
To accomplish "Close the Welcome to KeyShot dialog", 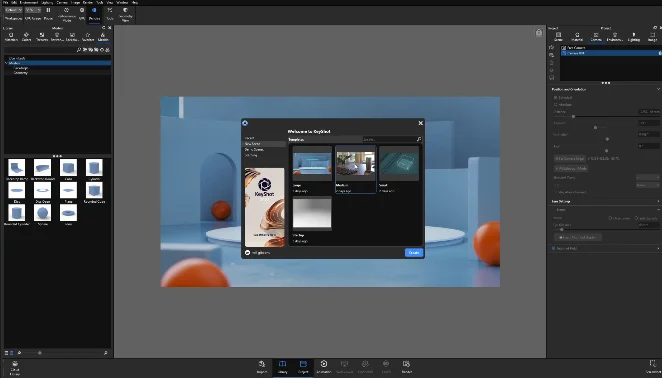I will click(x=421, y=123).
